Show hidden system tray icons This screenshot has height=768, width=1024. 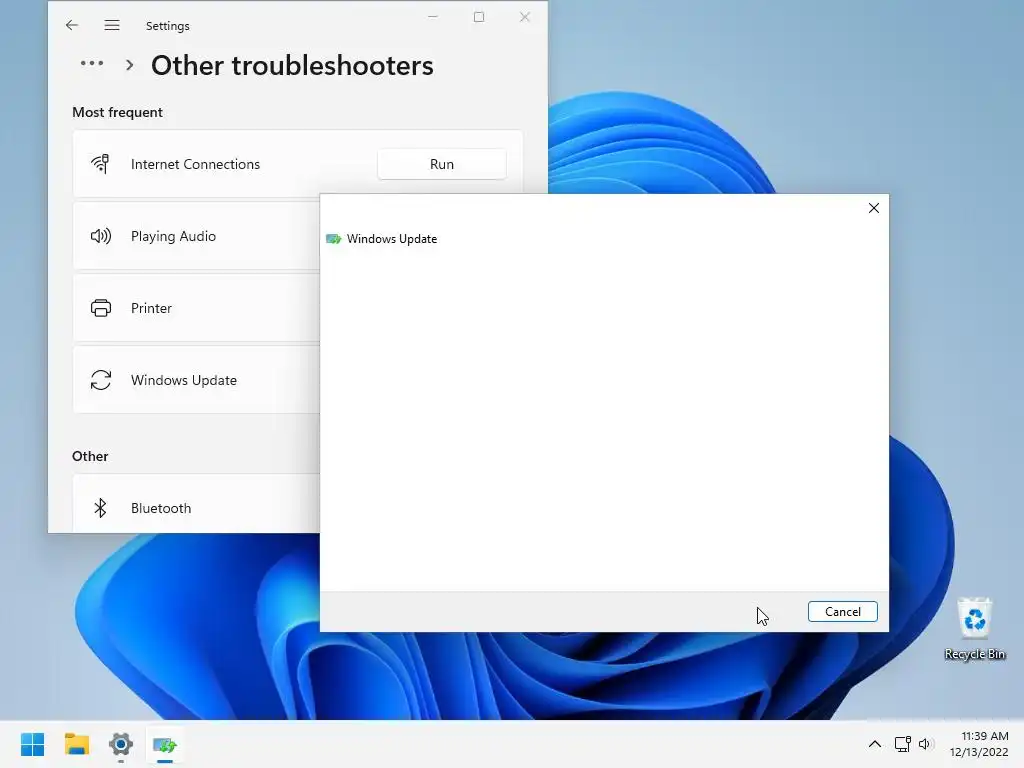[874, 744]
